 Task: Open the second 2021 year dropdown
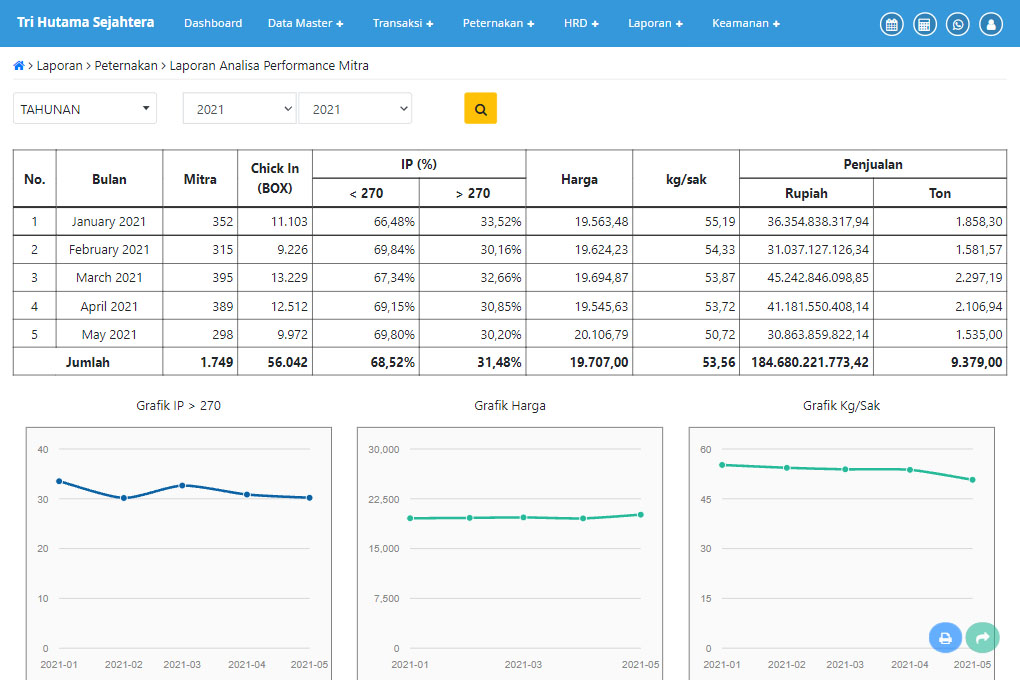point(355,109)
